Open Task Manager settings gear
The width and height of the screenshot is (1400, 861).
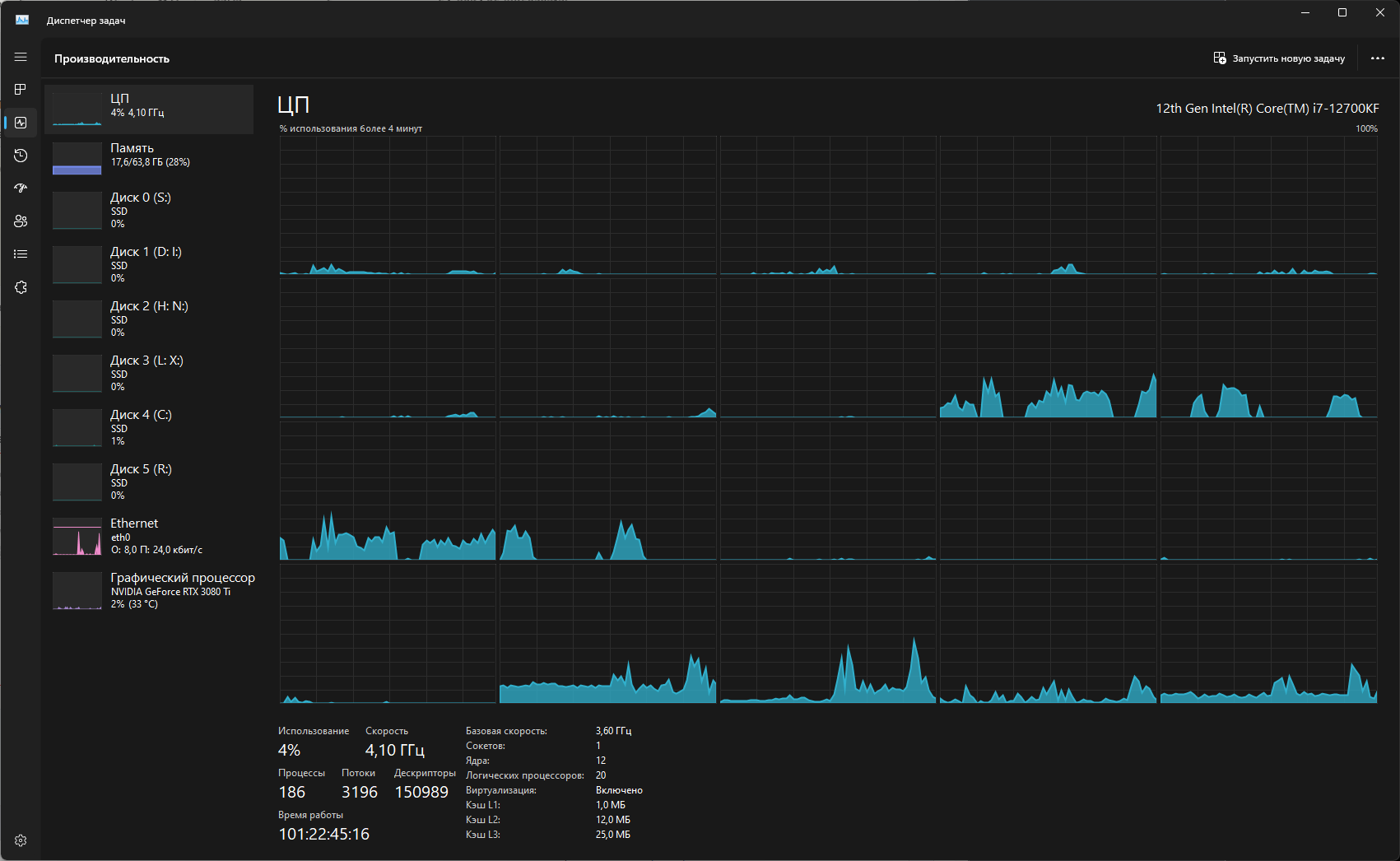21,840
